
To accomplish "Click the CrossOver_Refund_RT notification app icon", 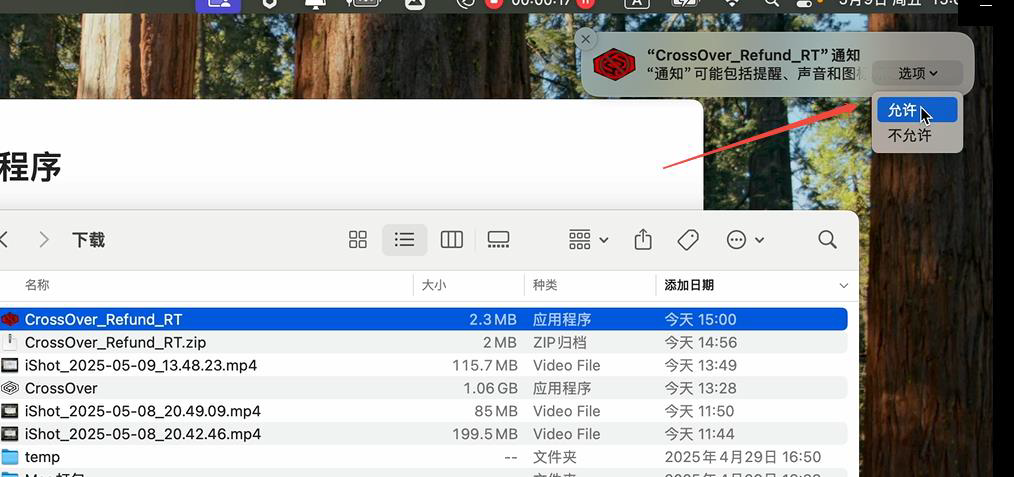I will 613,65.
